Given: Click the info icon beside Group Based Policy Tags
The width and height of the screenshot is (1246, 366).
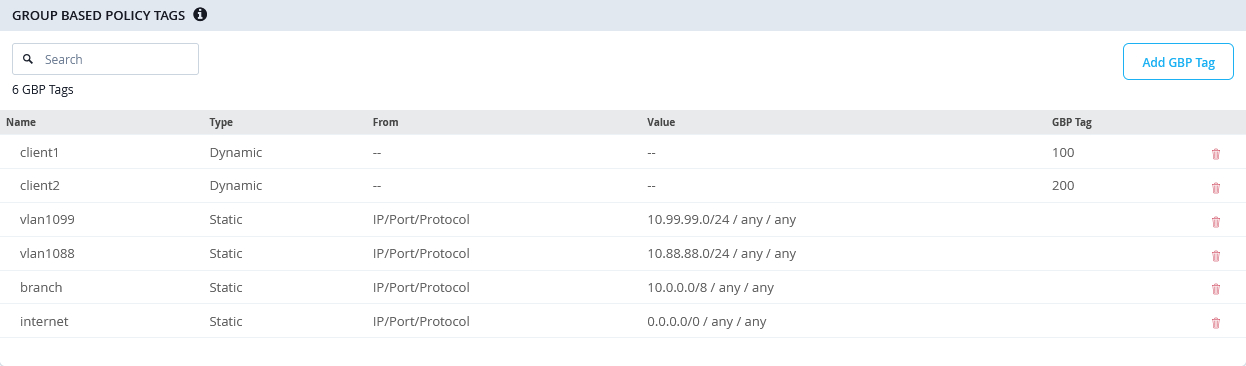Looking at the screenshot, I should click(200, 15).
